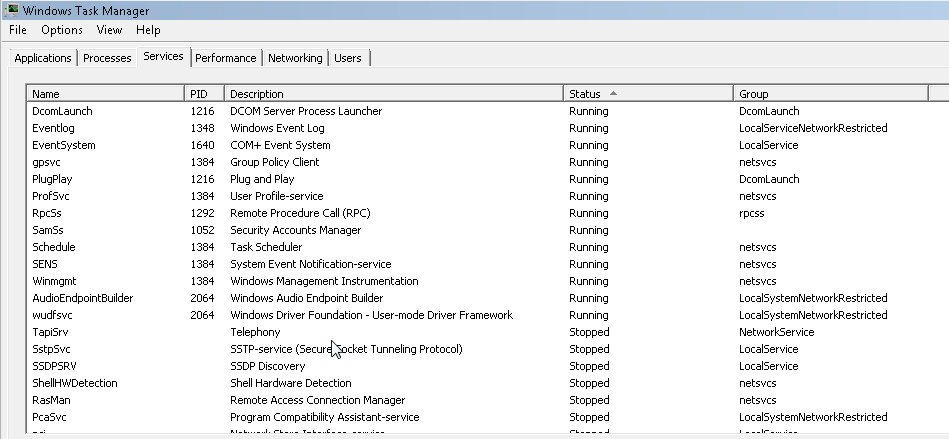Select the SENS service name
The height and width of the screenshot is (439, 949).
pos(45,264)
